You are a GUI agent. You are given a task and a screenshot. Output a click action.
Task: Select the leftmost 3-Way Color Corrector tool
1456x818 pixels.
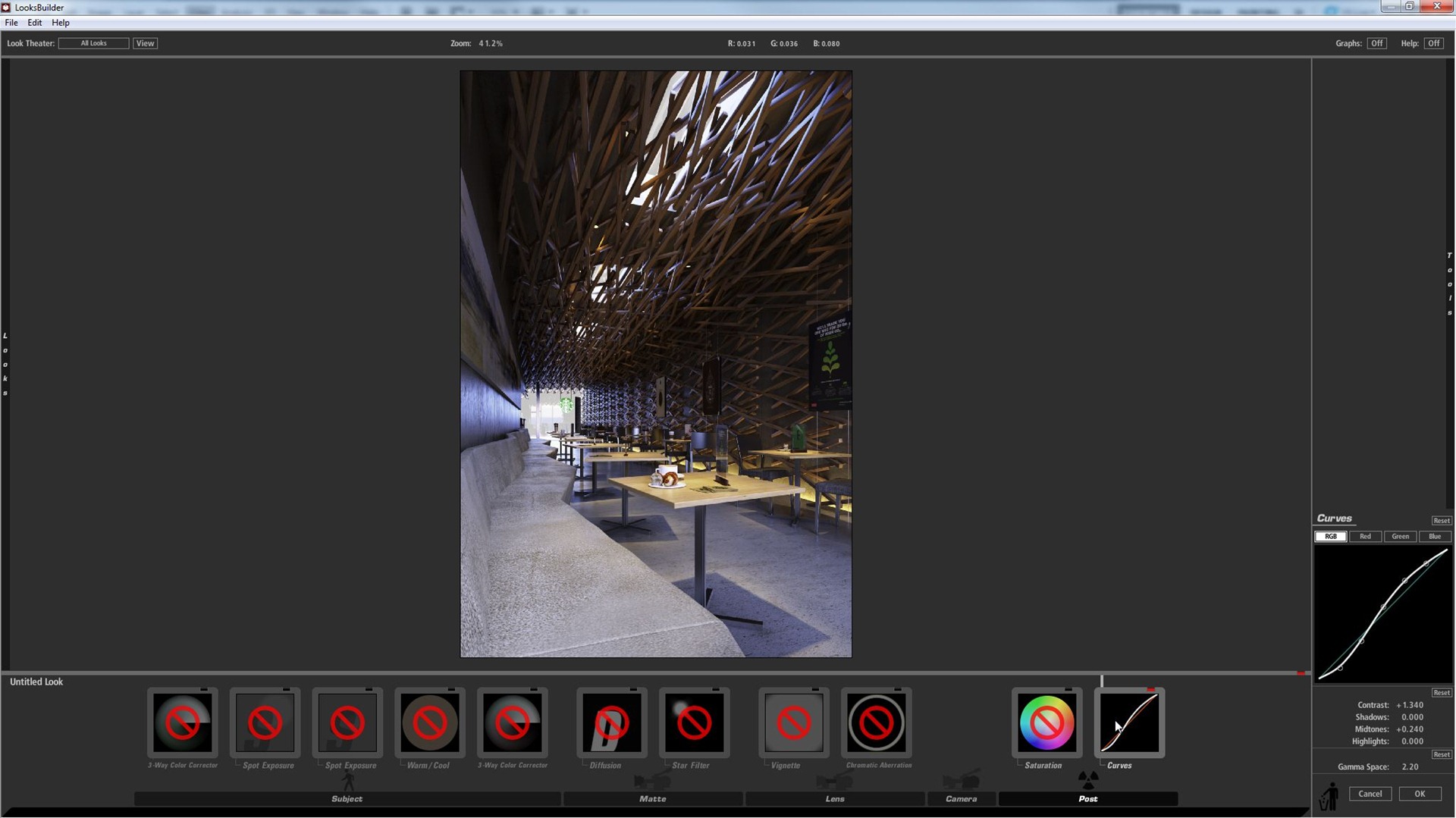183,722
